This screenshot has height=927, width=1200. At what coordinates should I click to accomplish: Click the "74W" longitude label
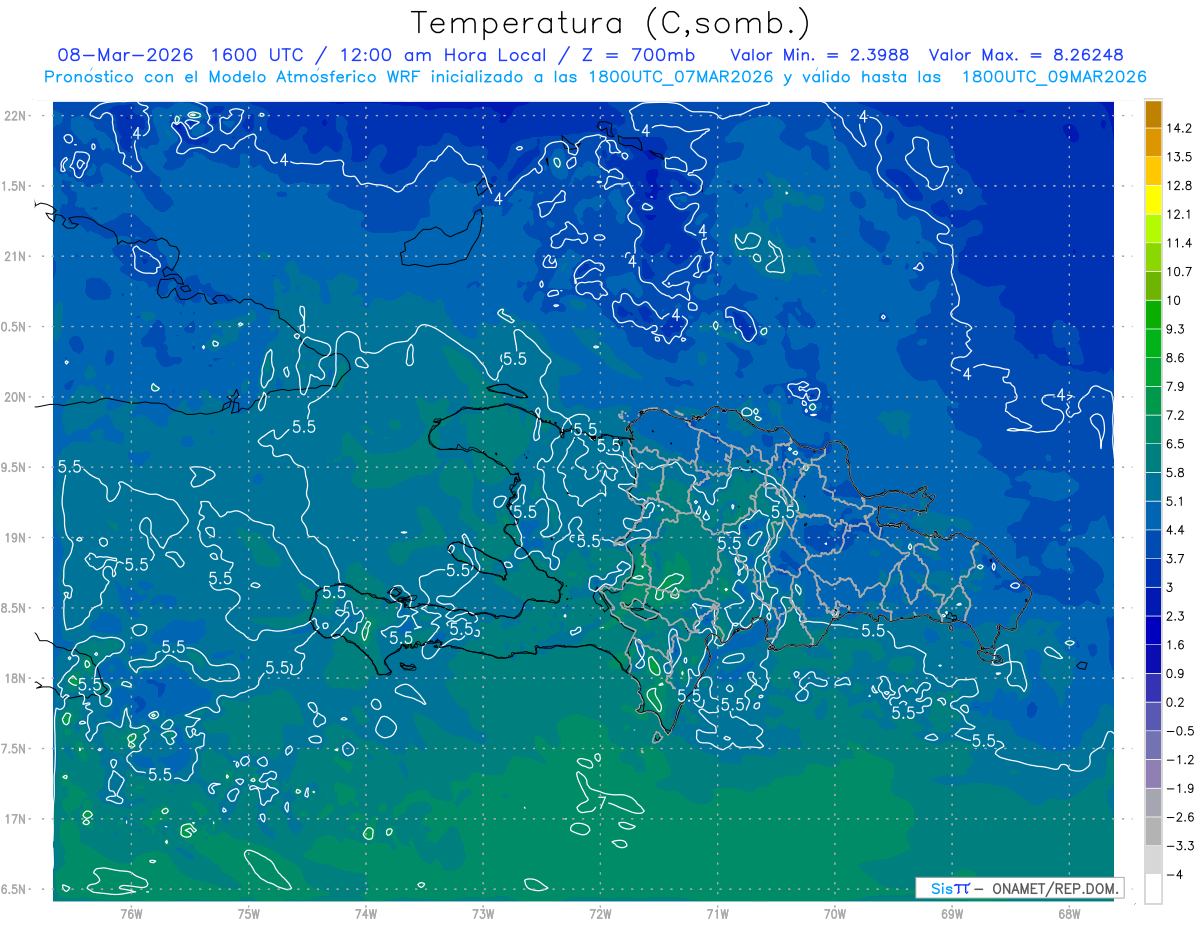pos(366,913)
